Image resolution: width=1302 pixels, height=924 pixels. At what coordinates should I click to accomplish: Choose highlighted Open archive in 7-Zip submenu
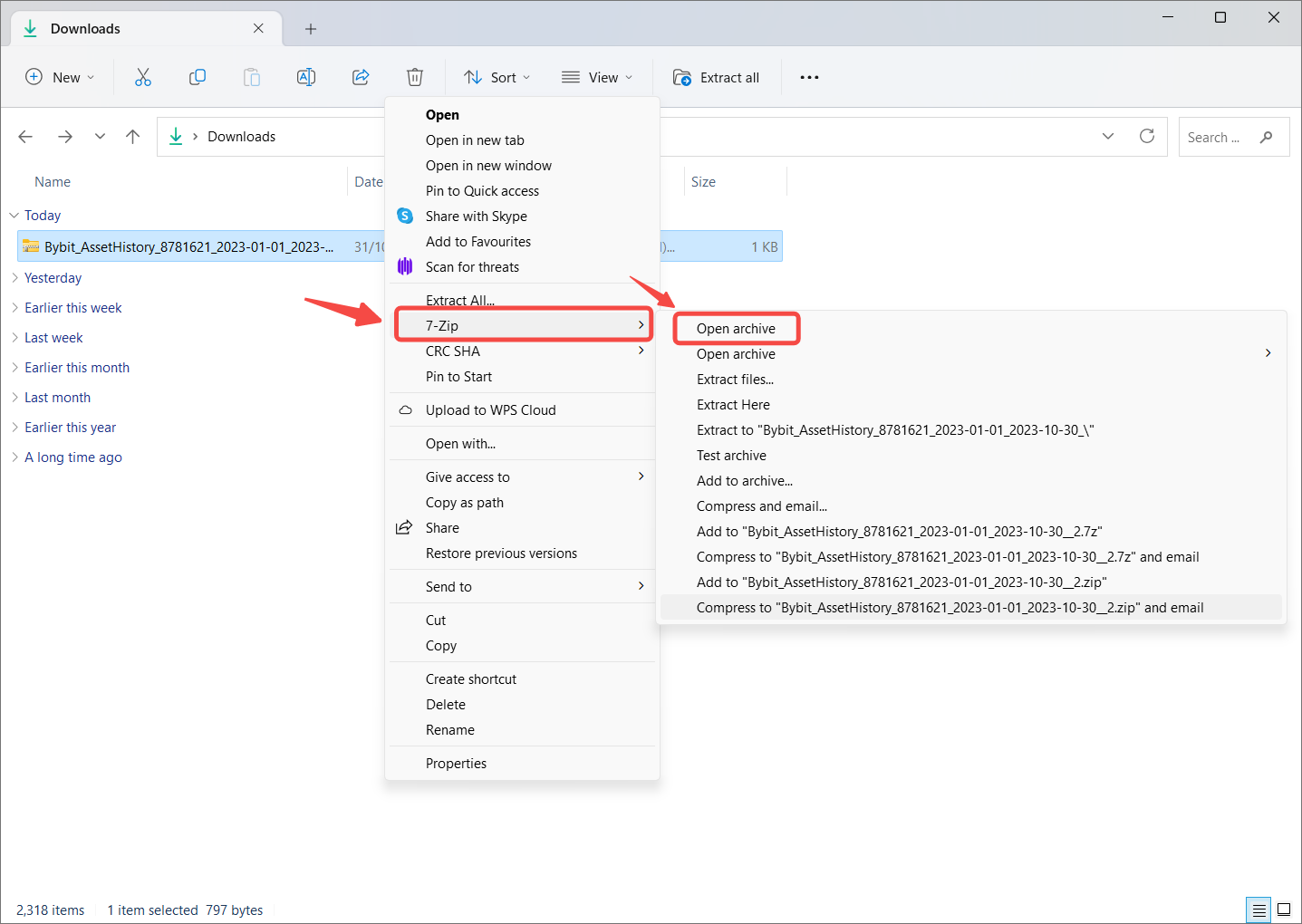click(x=736, y=329)
